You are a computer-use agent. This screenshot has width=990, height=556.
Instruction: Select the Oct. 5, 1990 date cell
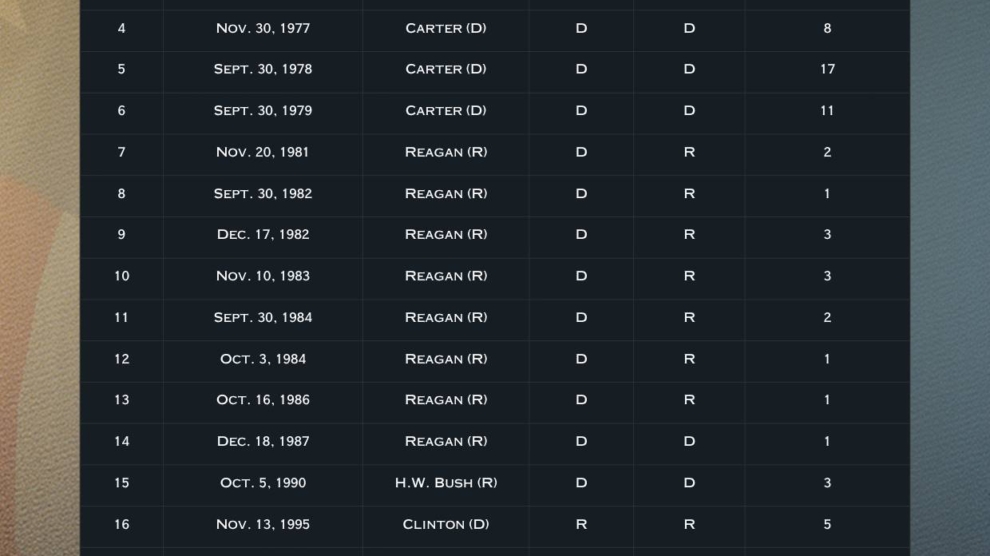point(263,483)
